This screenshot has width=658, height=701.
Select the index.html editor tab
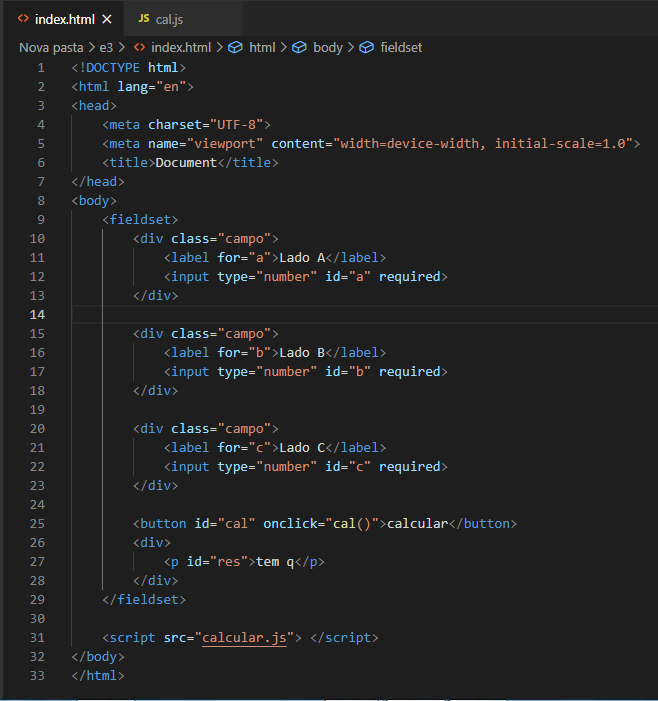[x=66, y=19]
